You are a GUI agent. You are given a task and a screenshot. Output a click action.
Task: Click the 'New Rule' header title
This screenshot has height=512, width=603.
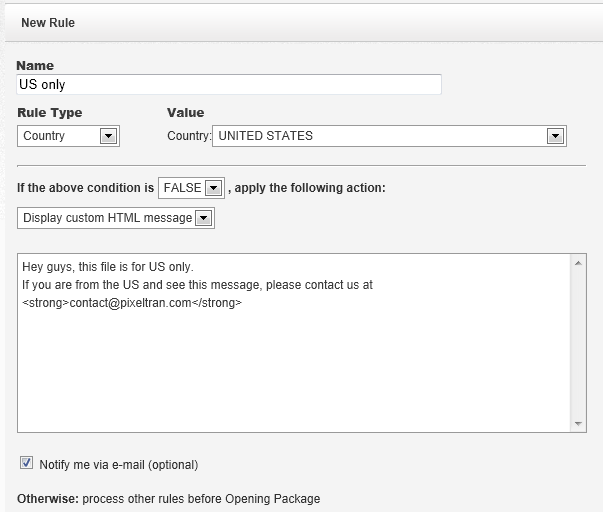[48, 23]
